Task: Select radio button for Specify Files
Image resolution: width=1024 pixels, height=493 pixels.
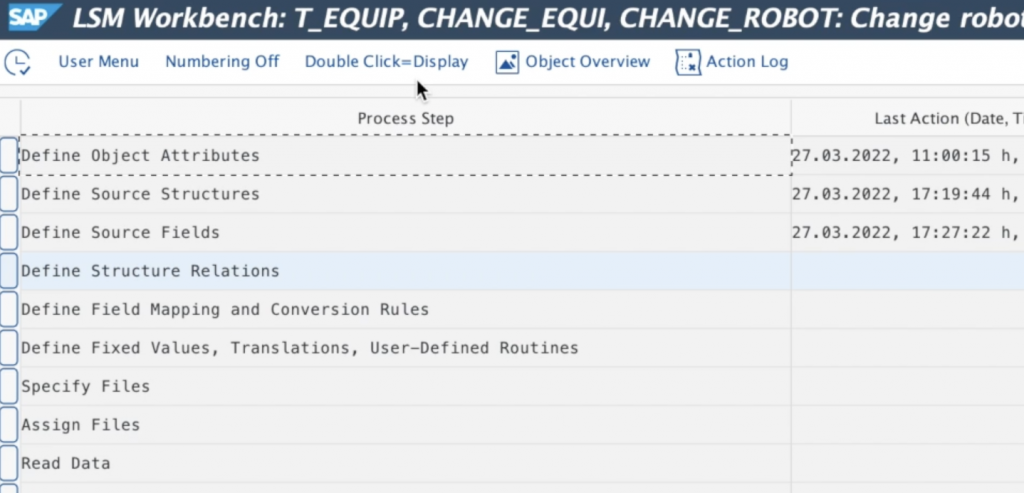Action: pyautogui.click(x=9, y=386)
